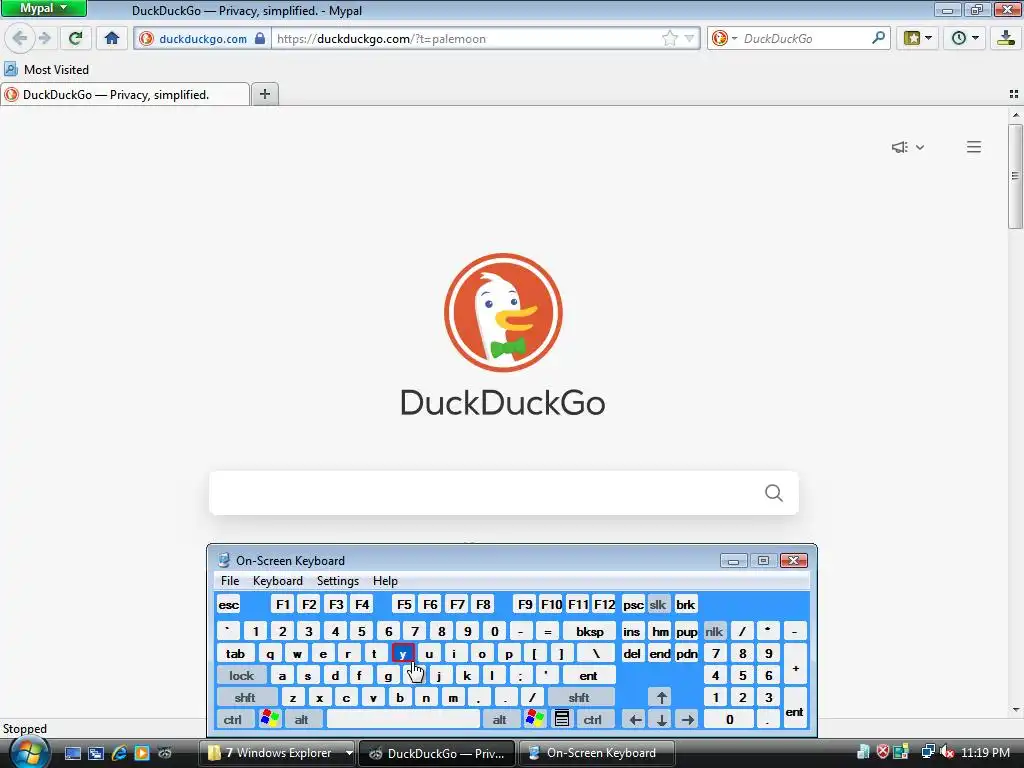This screenshot has width=1024, height=768.
Task: Click the browser forward arrow
Action: (x=44, y=38)
